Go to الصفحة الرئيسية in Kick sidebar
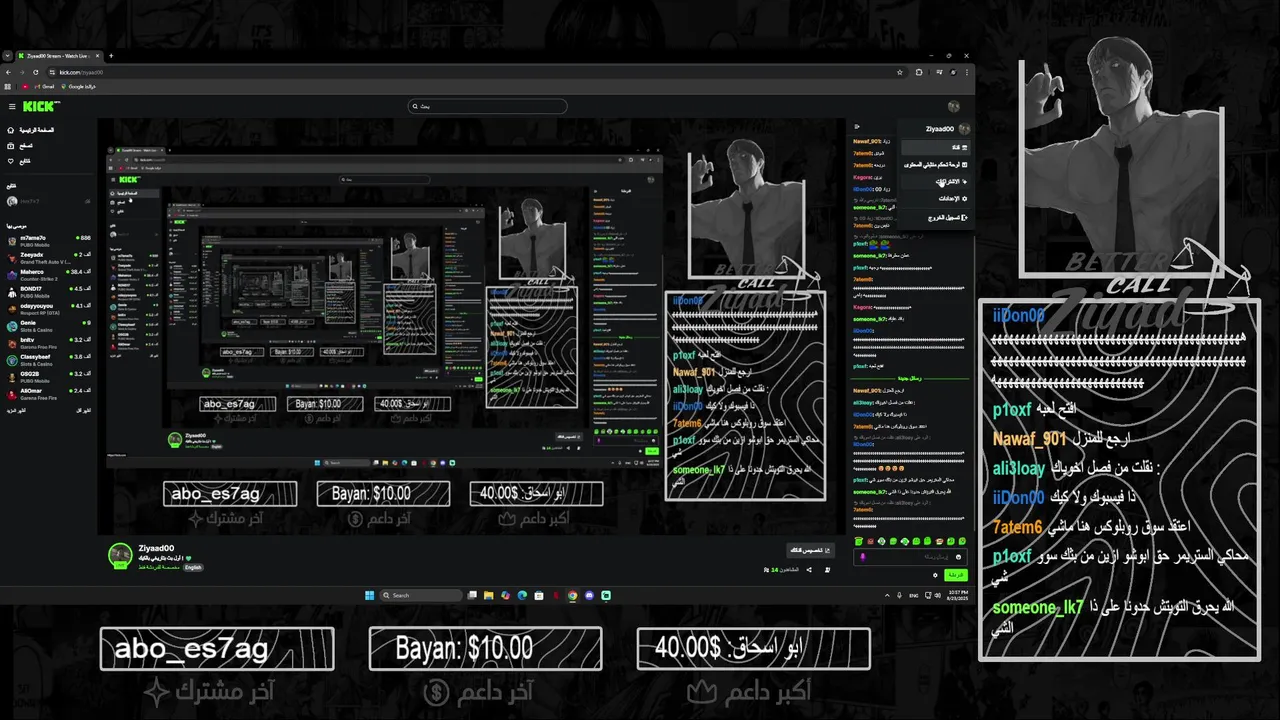This screenshot has width=1280, height=720. click(32, 130)
